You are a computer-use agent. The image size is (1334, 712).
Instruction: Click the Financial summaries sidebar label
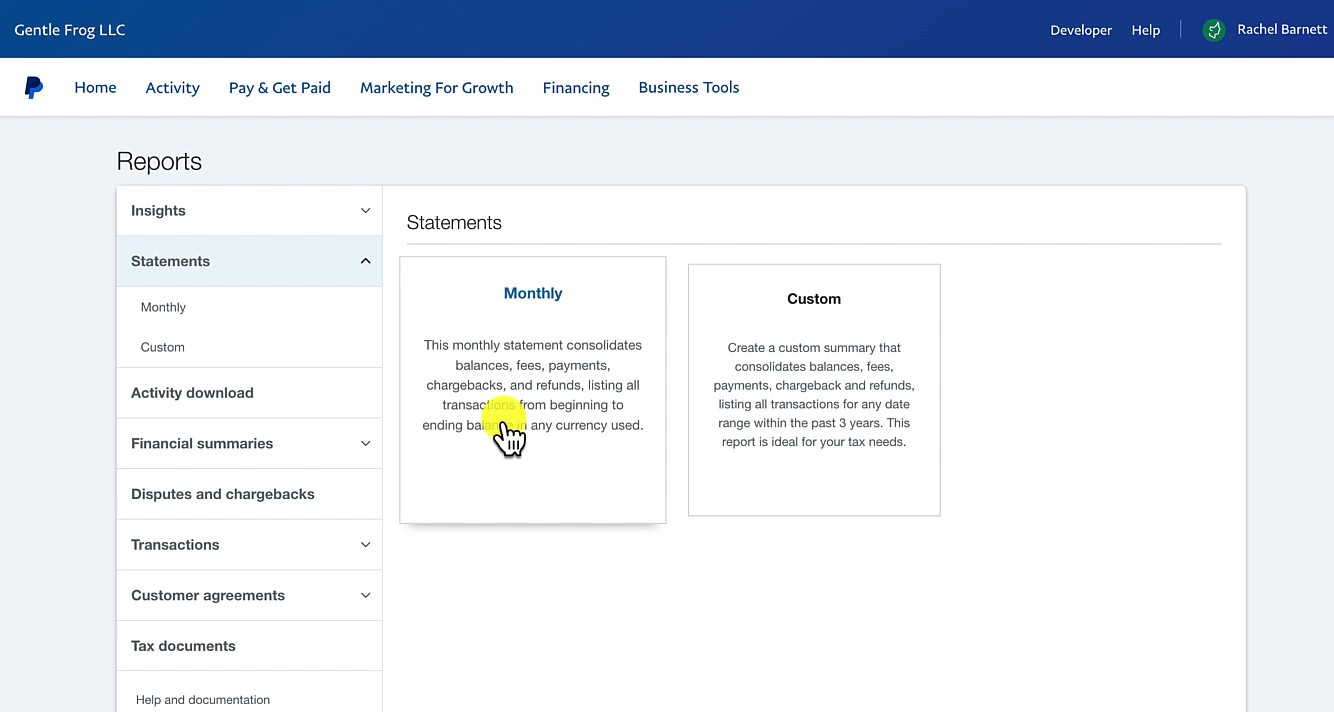tap(202, 444)
